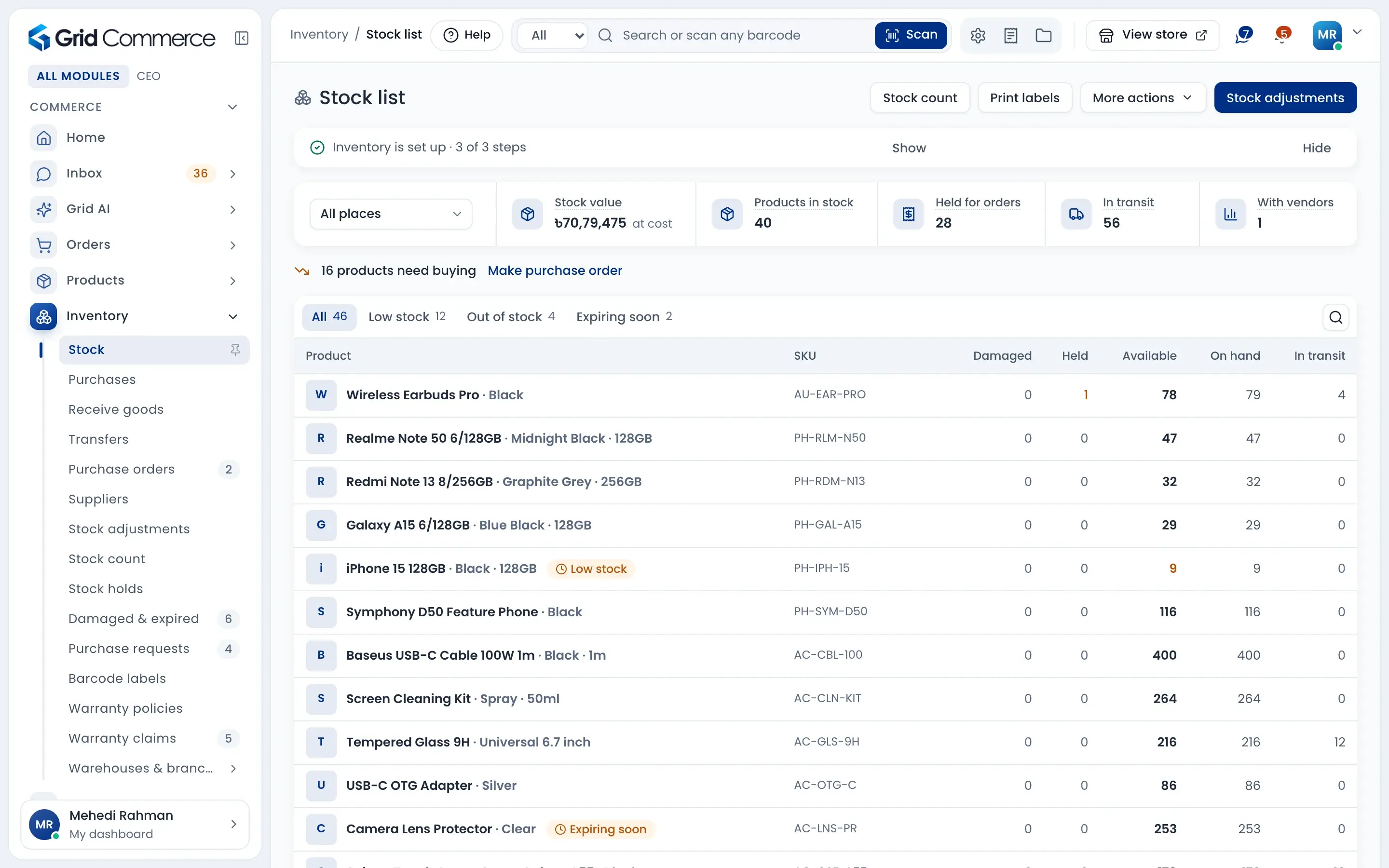Open the notes document icon in top bar

pyautogui.click(x=1011, y=36)
